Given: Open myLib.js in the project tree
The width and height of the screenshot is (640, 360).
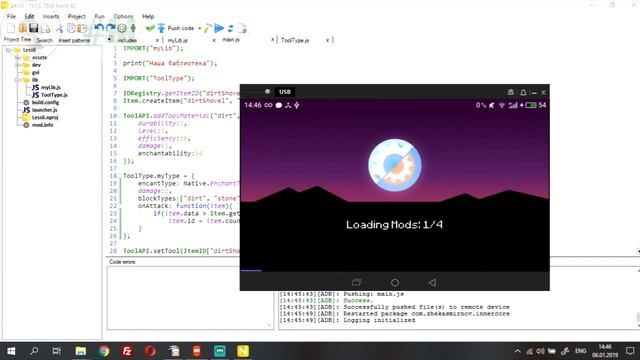Looking at the screenshot, I should (x=51, y=87).
